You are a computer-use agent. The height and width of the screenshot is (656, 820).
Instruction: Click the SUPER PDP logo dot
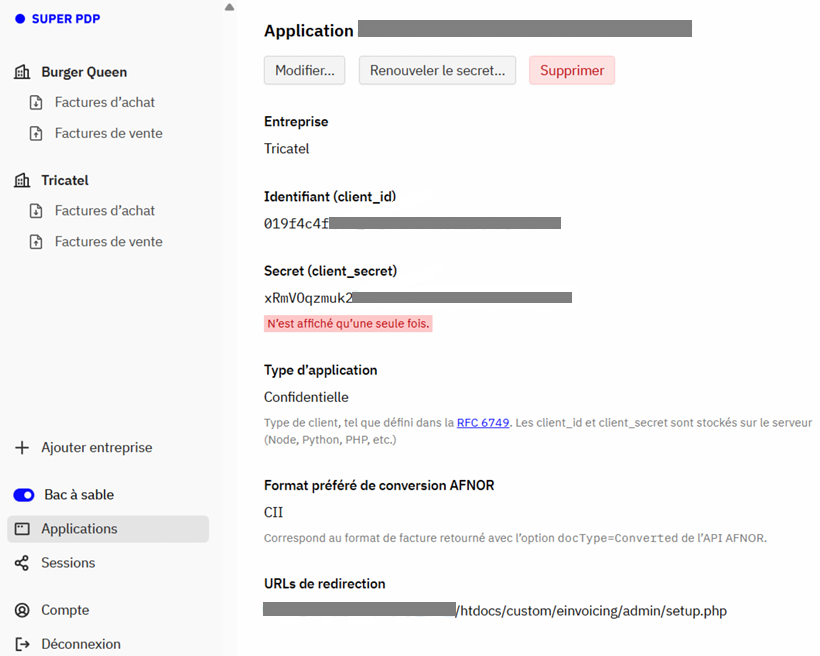pos(20,19)
